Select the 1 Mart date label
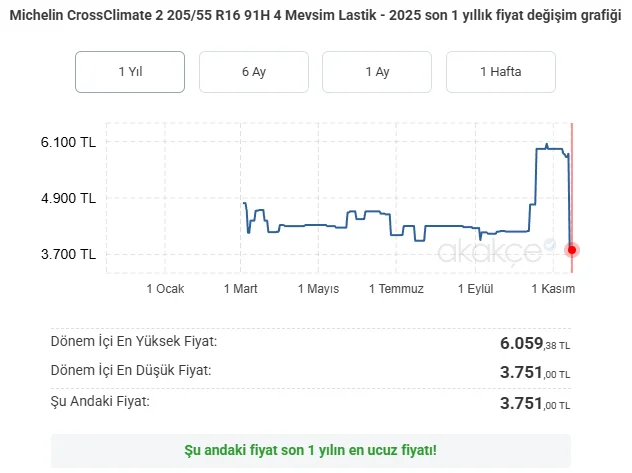This screenshot has height=473, width=632. (240, 289)
